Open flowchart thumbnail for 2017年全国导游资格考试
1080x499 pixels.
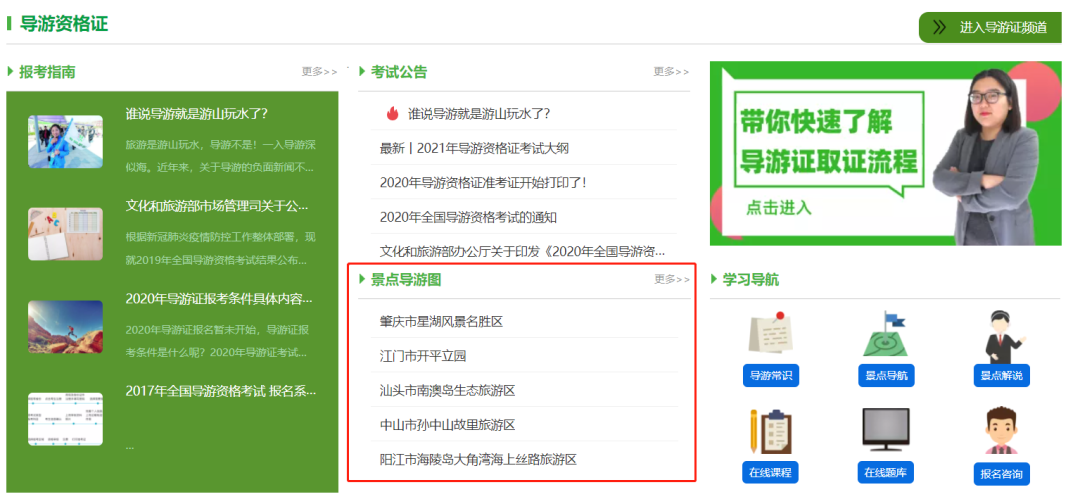coord(65,419)
